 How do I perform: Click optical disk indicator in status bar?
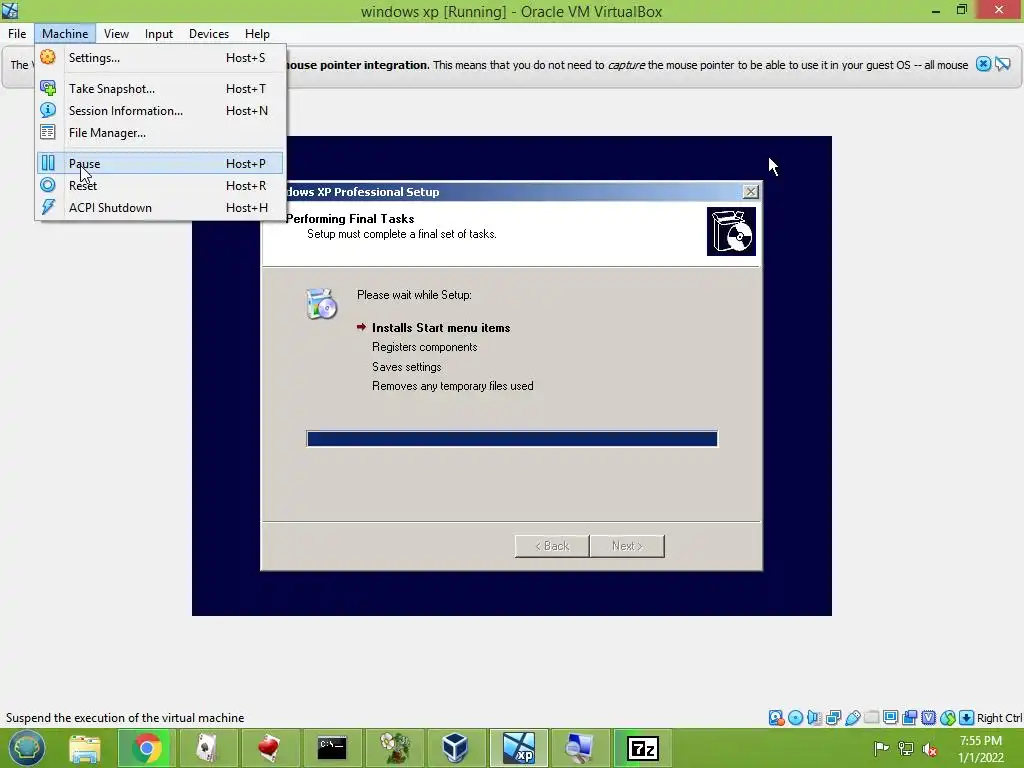point(795,718)
